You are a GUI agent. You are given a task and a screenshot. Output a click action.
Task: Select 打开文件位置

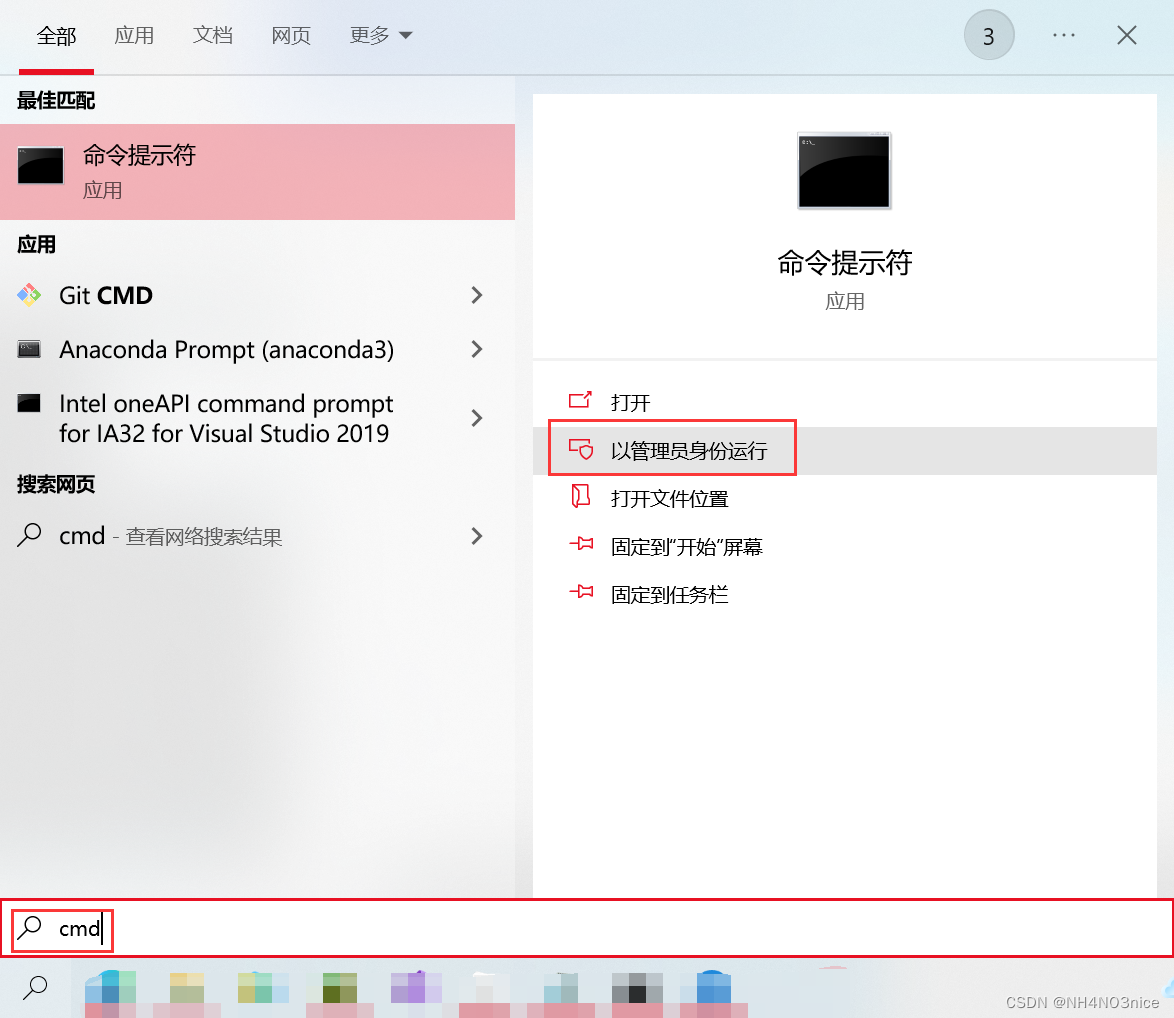845,499
